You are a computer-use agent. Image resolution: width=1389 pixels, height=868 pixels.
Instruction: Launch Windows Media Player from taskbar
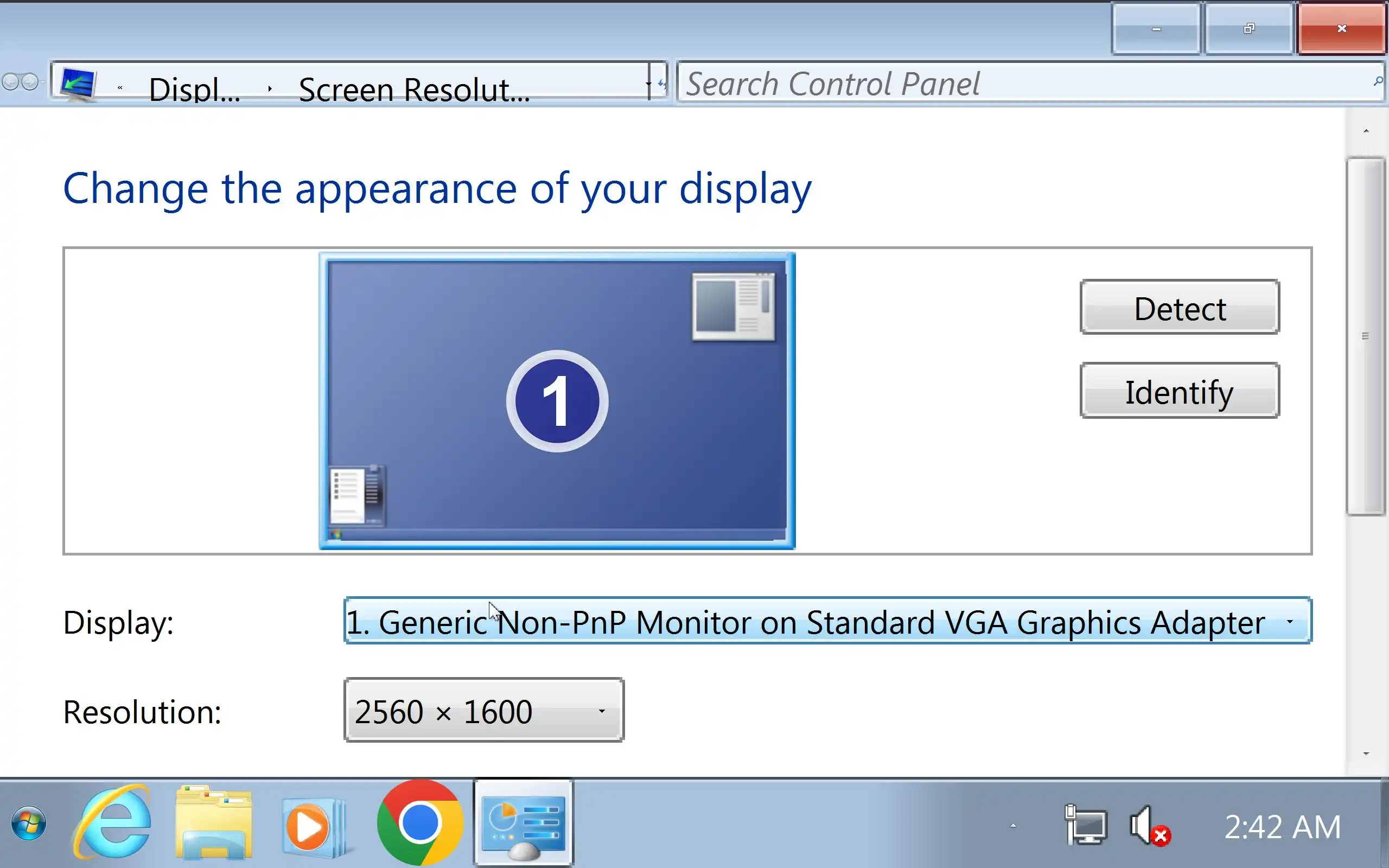point(314,826)
